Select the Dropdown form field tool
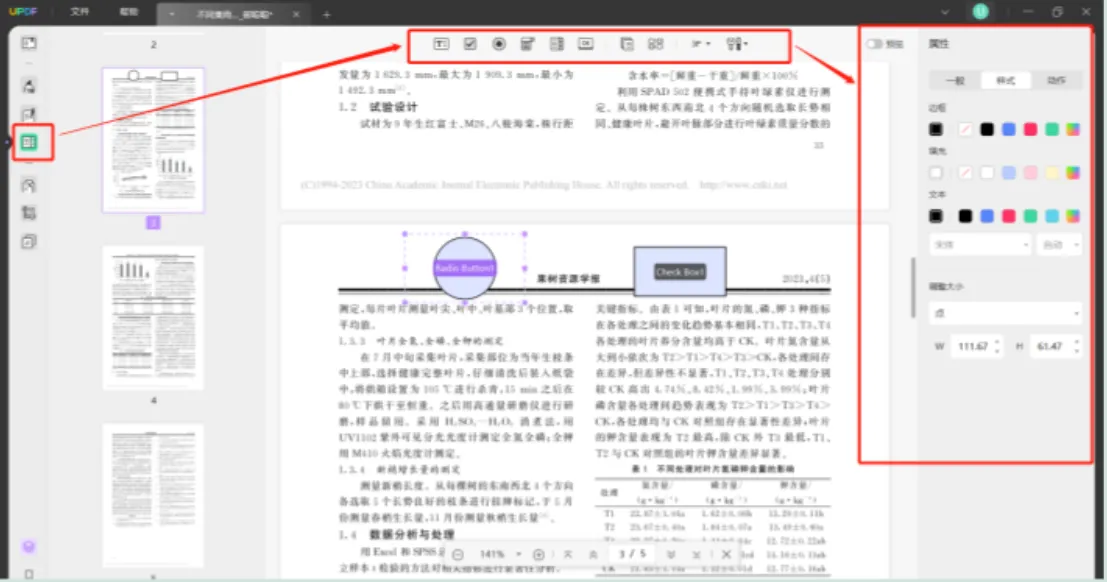Image resolution: width=1107 pixels, height=582 pixels. coord(527,44)
